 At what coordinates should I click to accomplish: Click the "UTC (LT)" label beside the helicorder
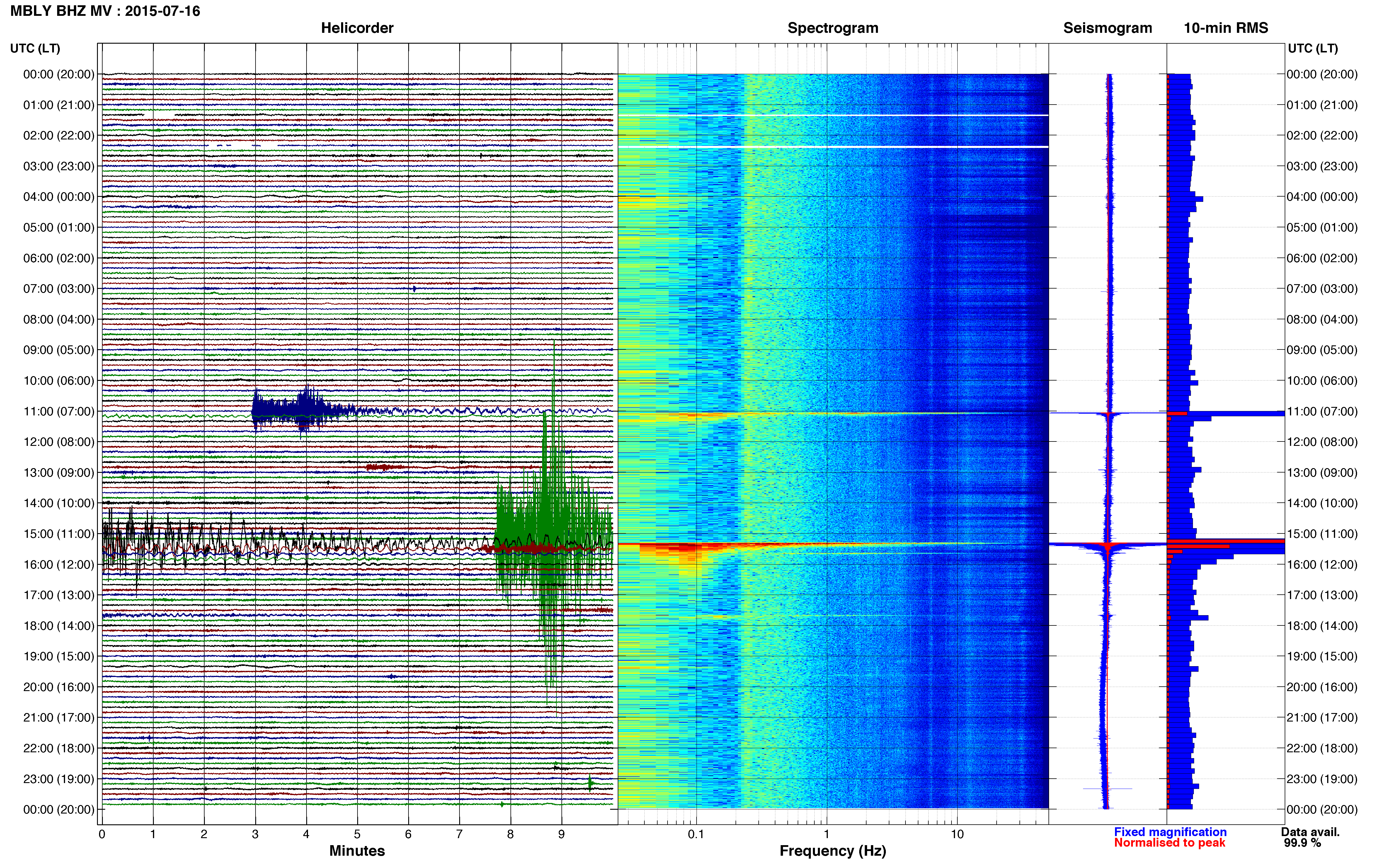click(35, 48)
